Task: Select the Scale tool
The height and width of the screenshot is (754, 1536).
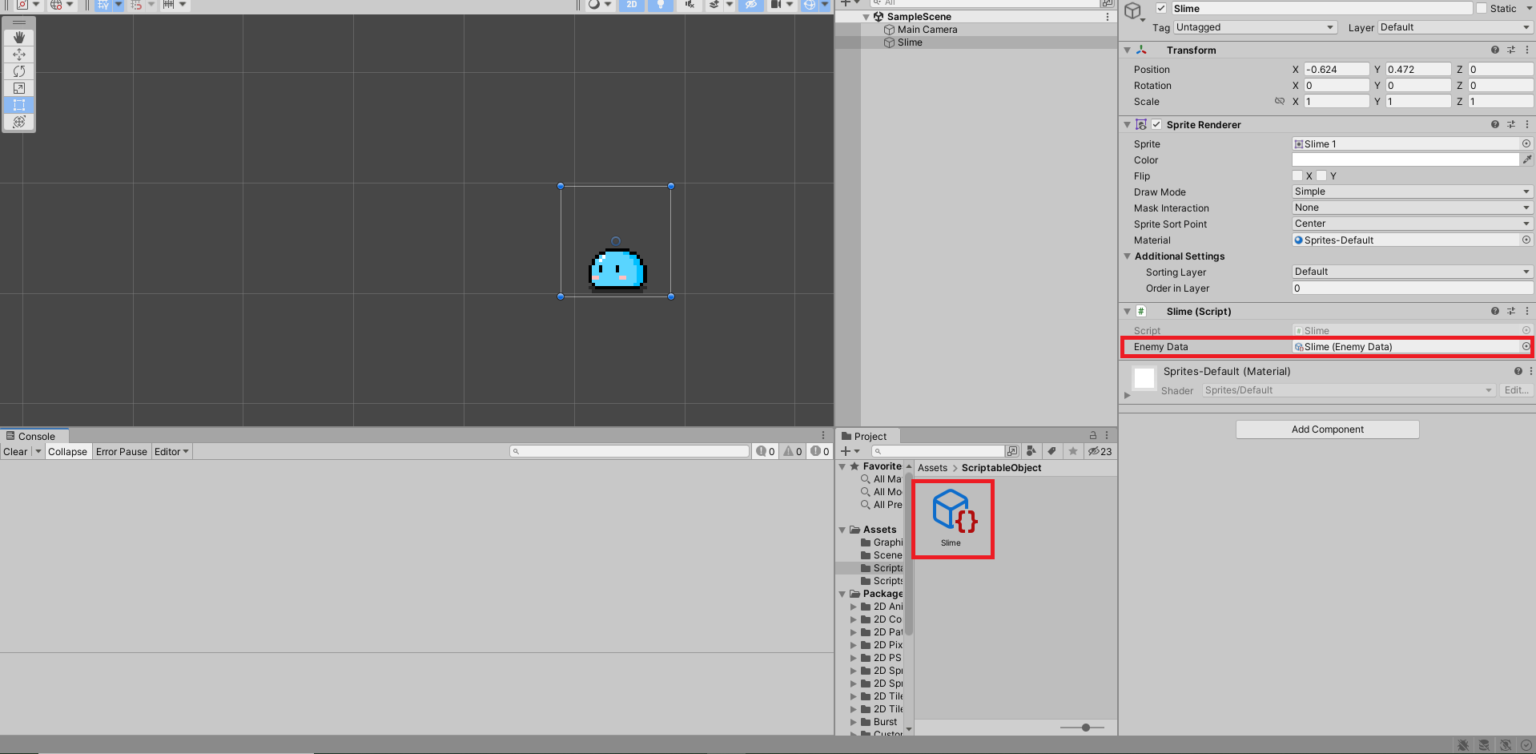Action: point(20,88)
